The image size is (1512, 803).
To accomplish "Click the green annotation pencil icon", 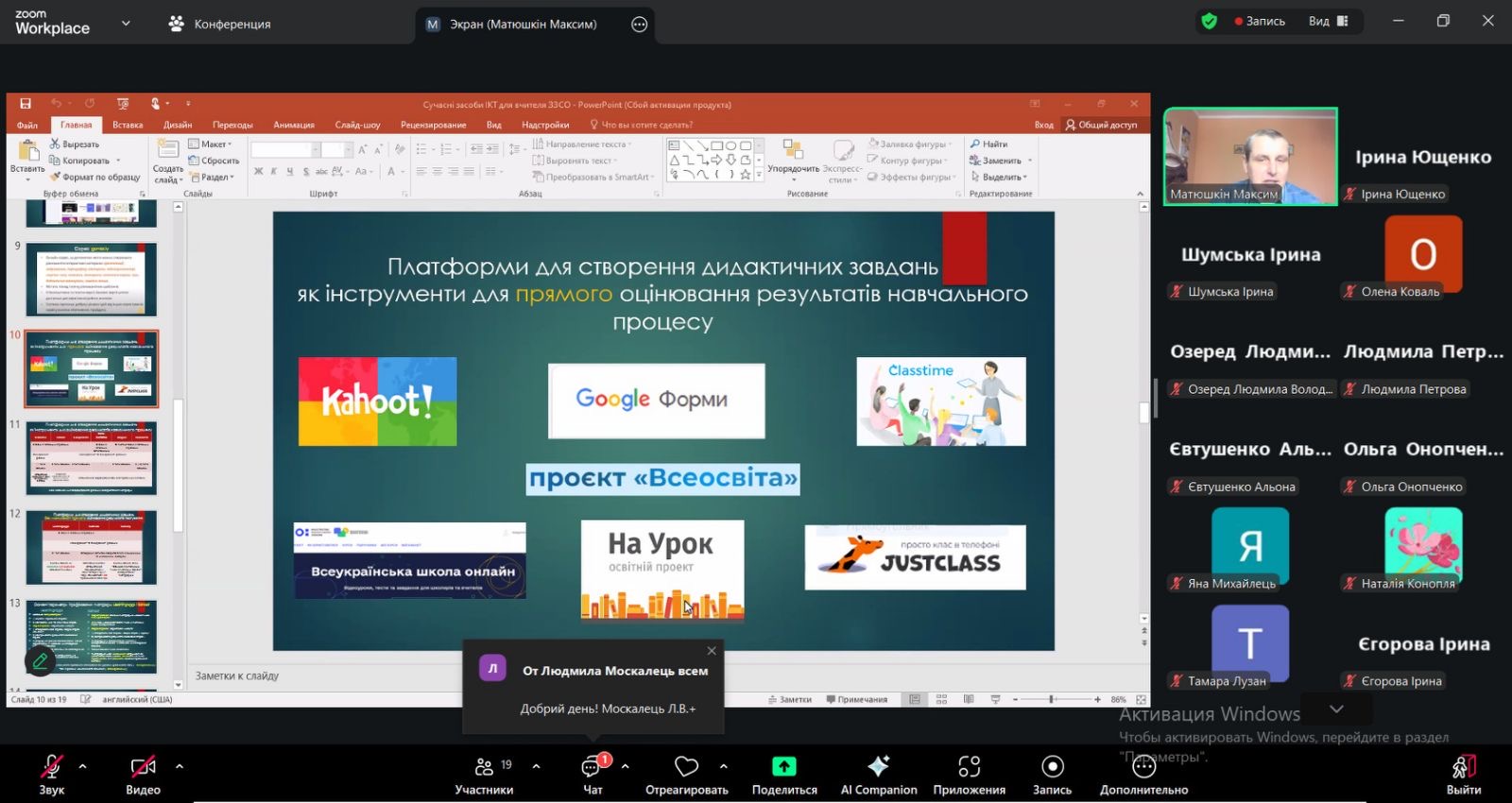I will (x=40, y=661).
